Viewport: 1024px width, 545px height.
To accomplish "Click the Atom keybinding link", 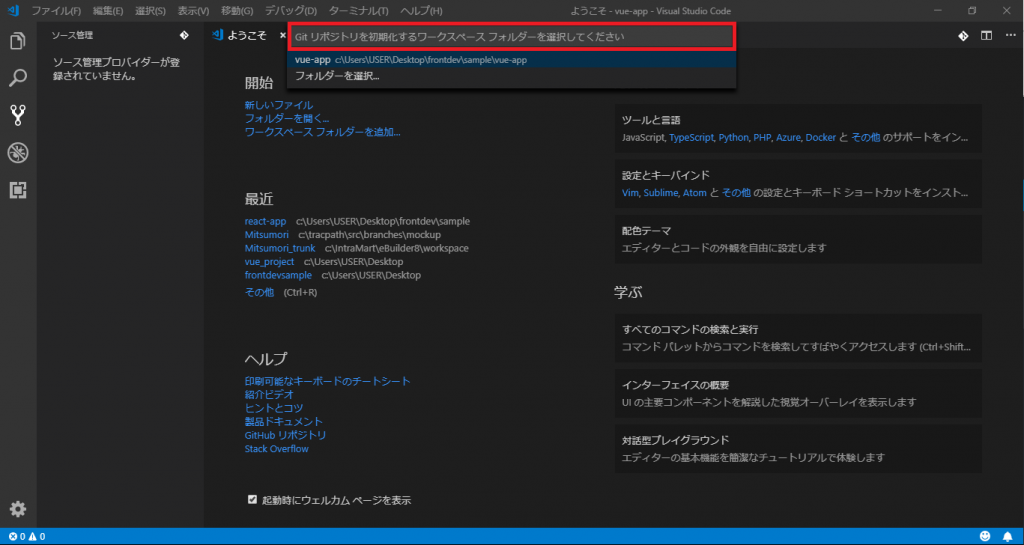I will [x=695, y=193].
